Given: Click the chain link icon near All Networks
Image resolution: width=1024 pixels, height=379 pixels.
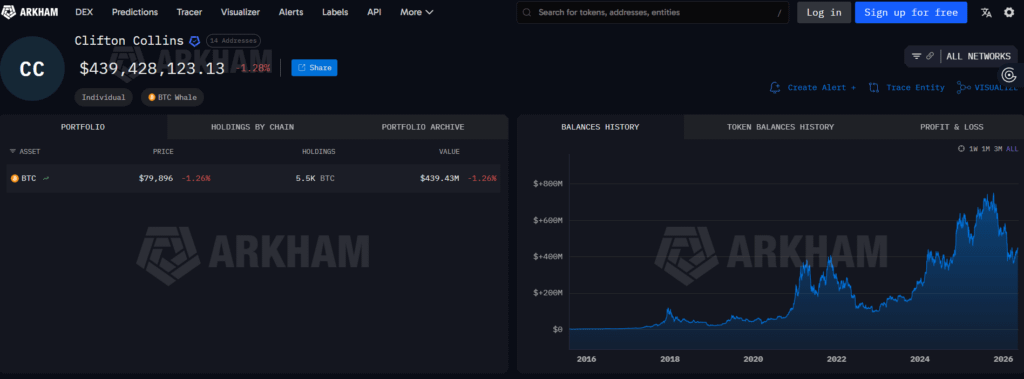Looking at the screenshot, I should pyautogui.click(x=930, y=56).
